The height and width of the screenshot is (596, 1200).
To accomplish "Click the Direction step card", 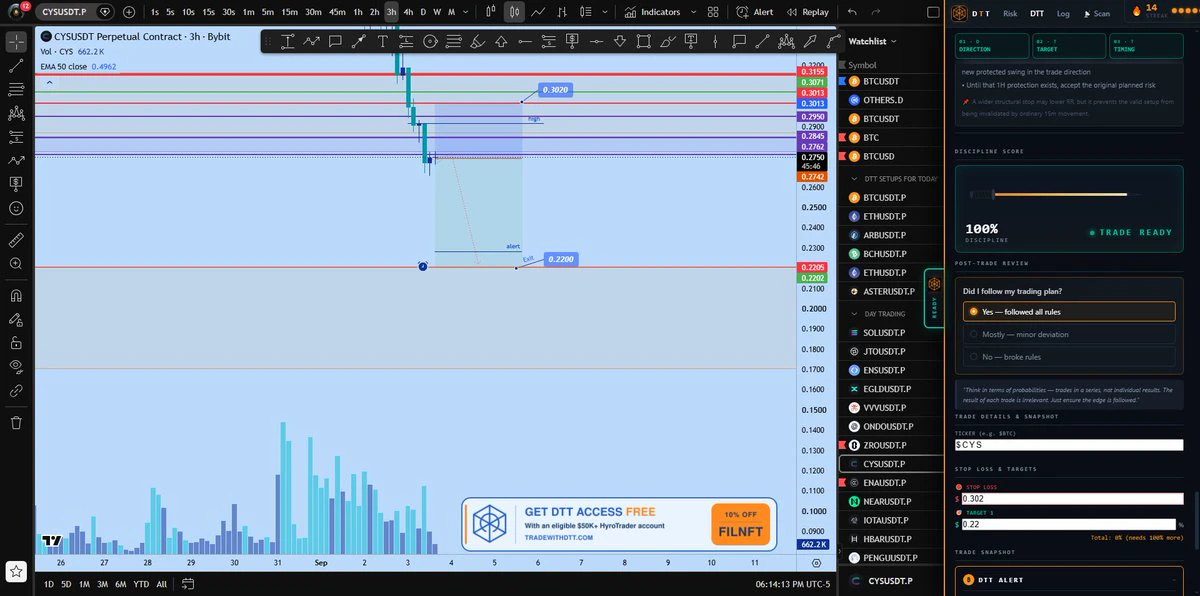I will (x=991, y=45).
